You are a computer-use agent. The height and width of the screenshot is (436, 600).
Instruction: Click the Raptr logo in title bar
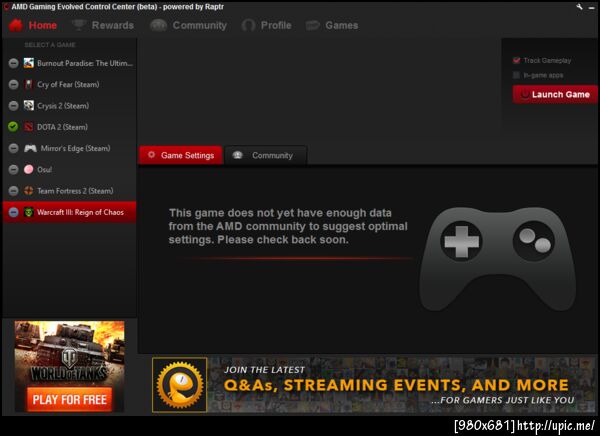(x=6, y=7)
